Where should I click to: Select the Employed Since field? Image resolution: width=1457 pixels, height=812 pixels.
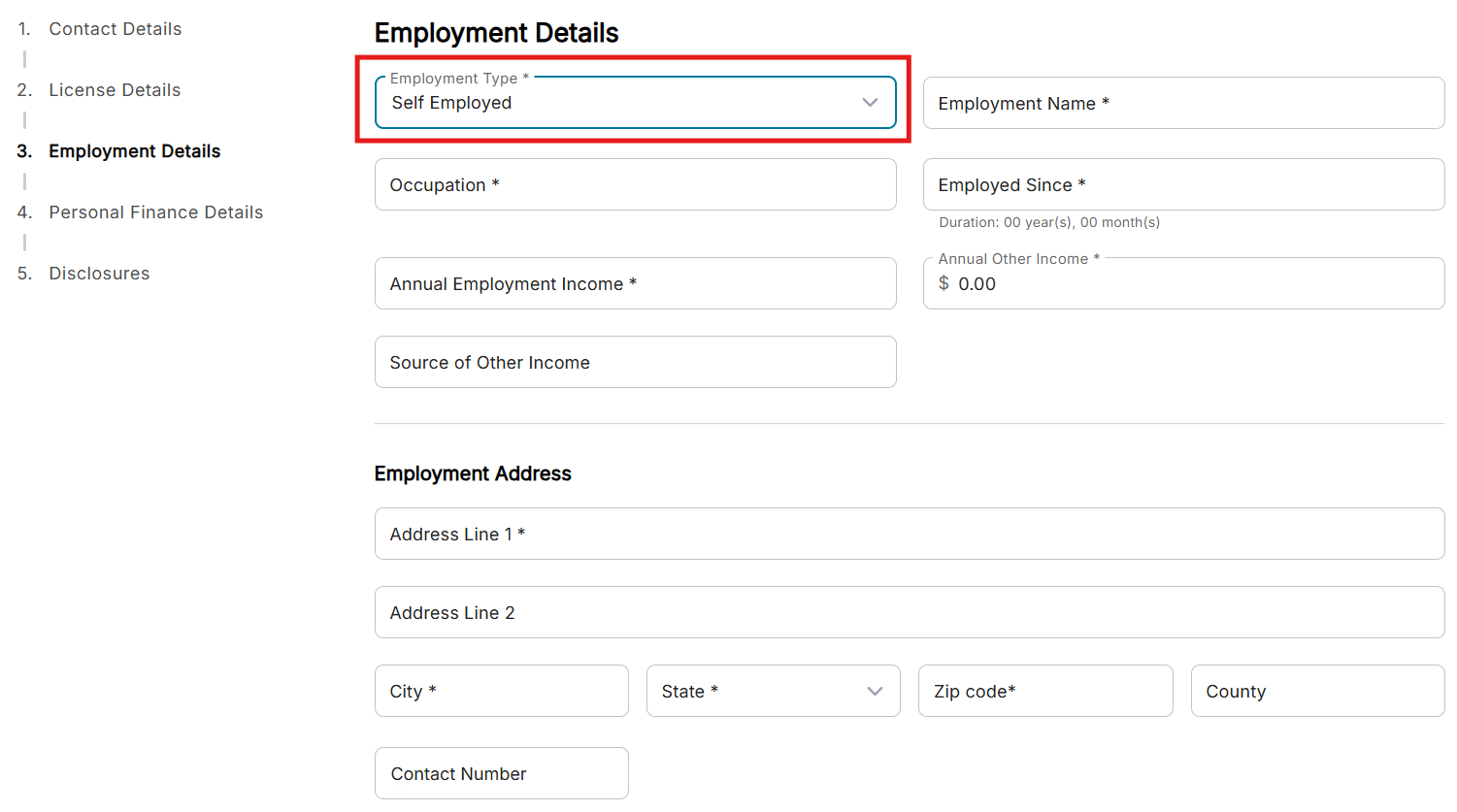[1182, 184]
